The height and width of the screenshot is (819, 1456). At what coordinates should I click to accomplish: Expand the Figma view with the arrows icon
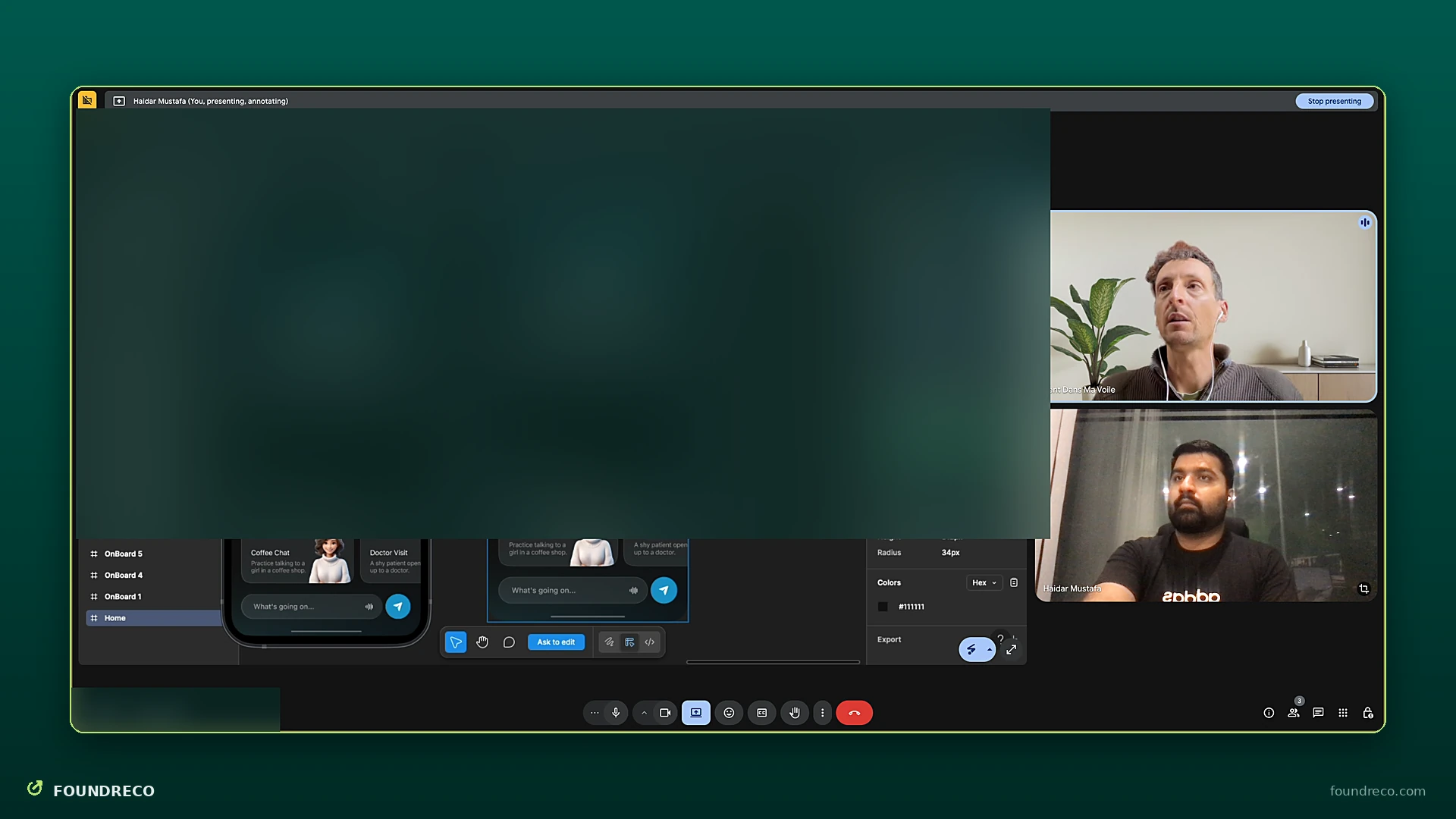[x=1011, y=650]
